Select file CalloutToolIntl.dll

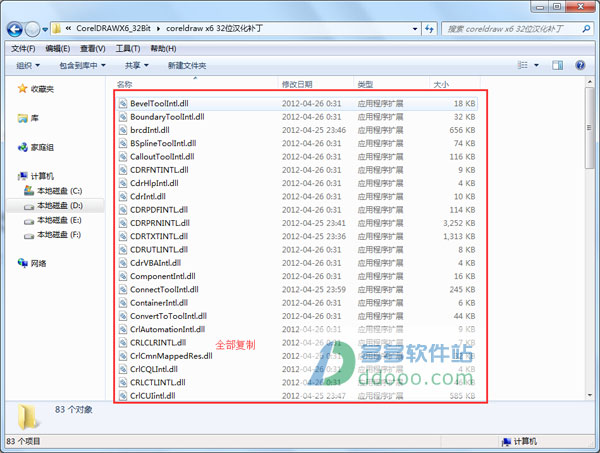[298, 156]
